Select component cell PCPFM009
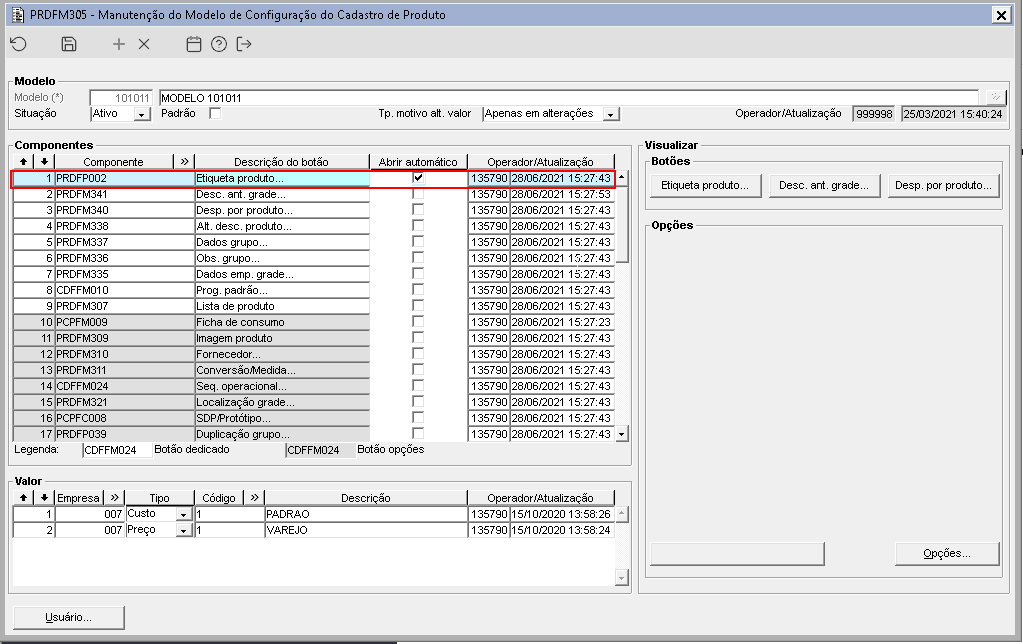This screenshot has width=1023, height=644. click(124, 322)
